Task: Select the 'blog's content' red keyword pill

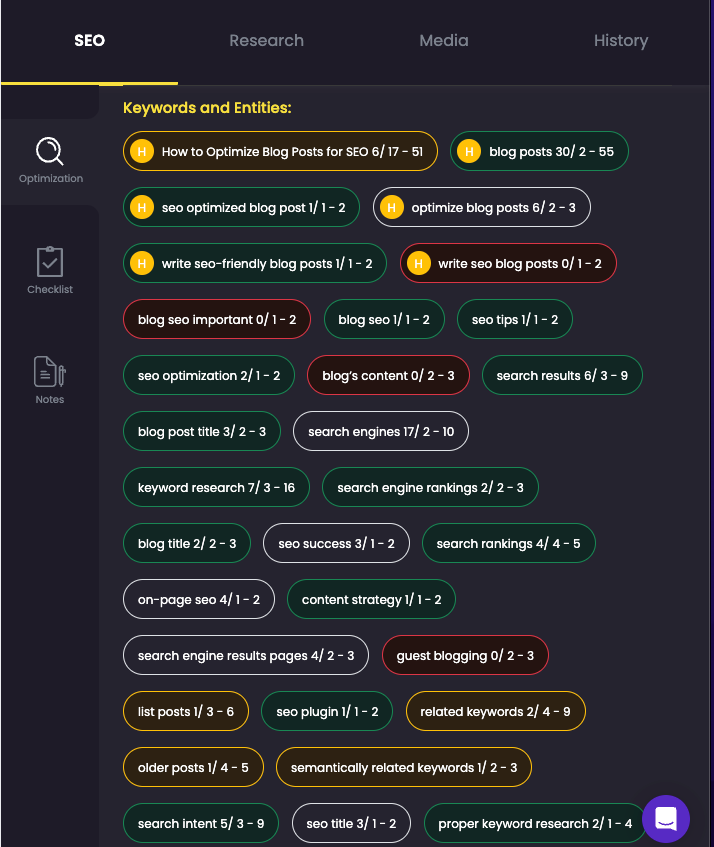Action: pos(388,375)
